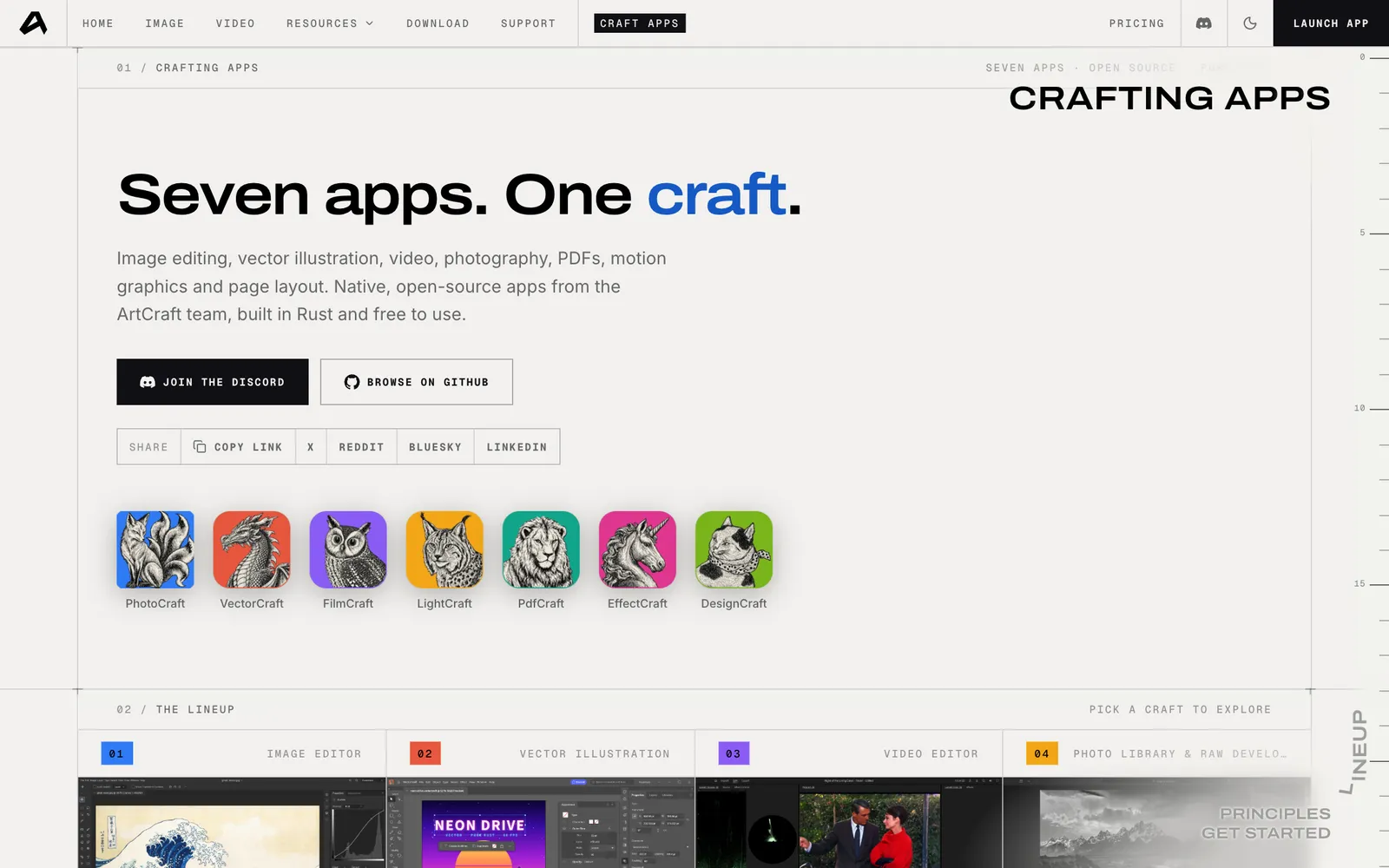This screenshot has width=1389, height=868.
Task: Share on X button
Action: click(x=311, y=447)
